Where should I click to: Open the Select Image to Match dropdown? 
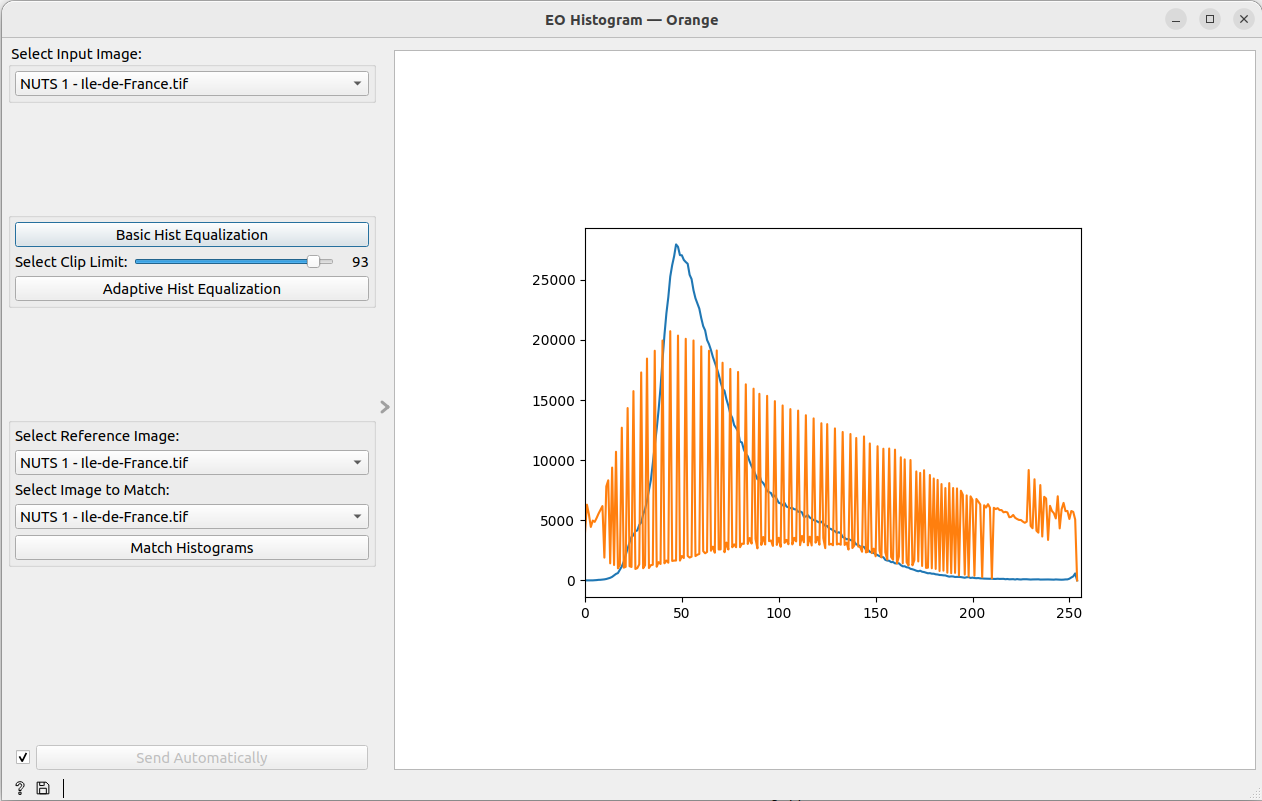click(192, 517)
